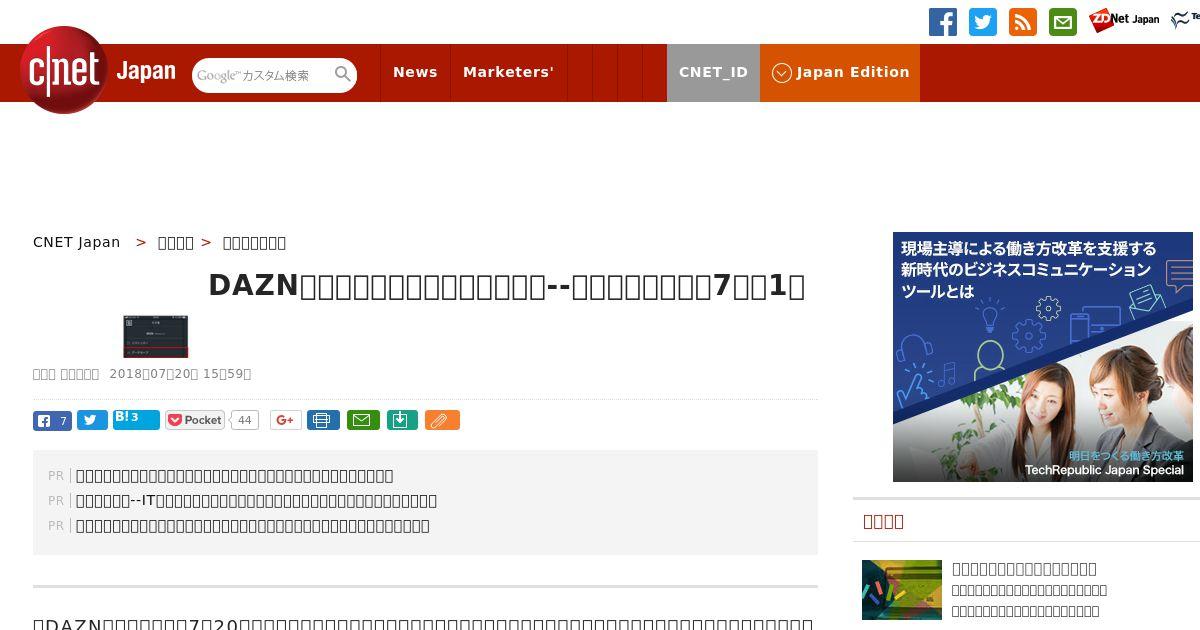The image size is (1200, 630).
Task: Open the orange RSS feed icon
Action: coord(1023,22)
